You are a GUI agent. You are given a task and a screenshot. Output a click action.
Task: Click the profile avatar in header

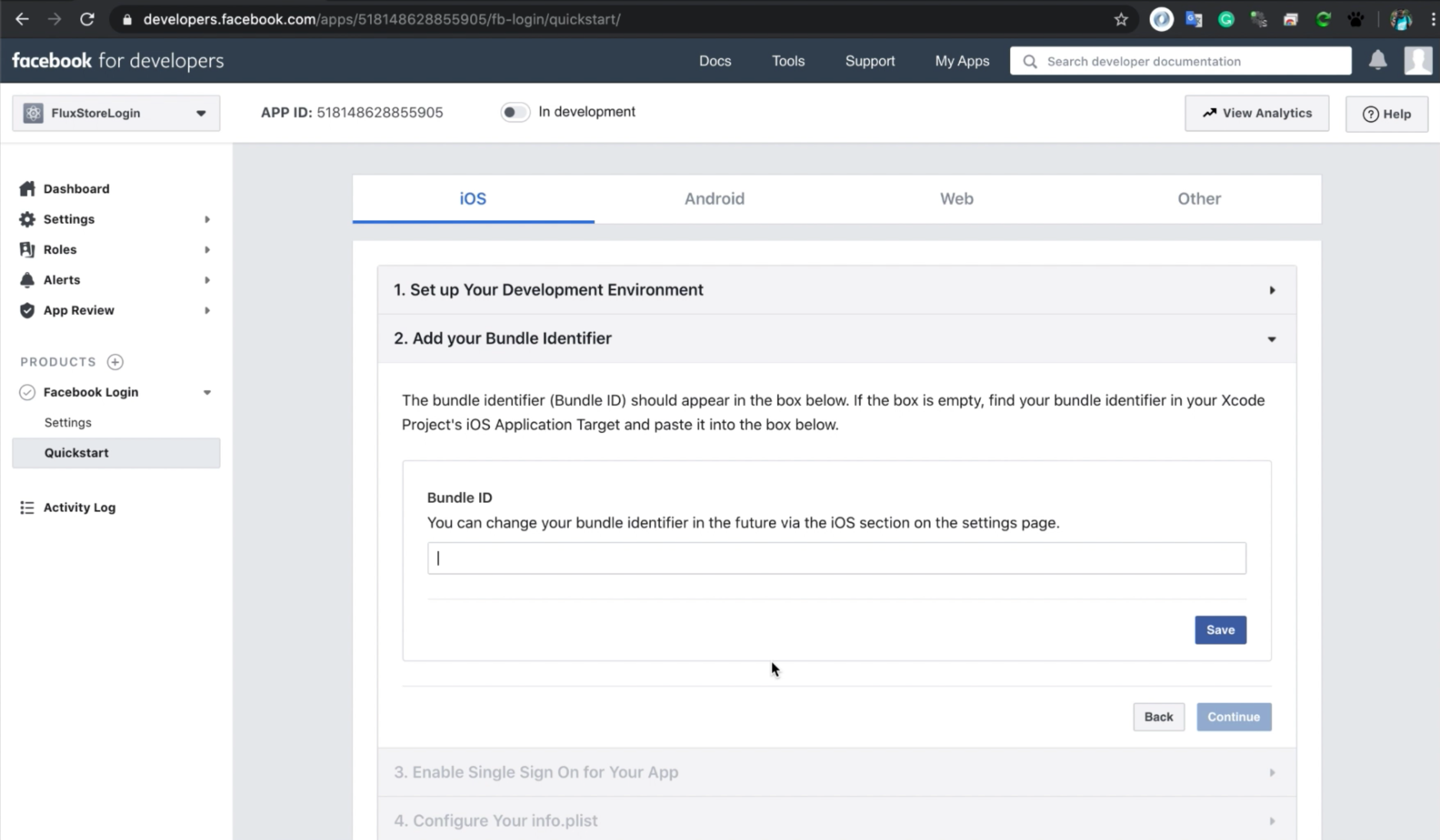[1418, 60]
